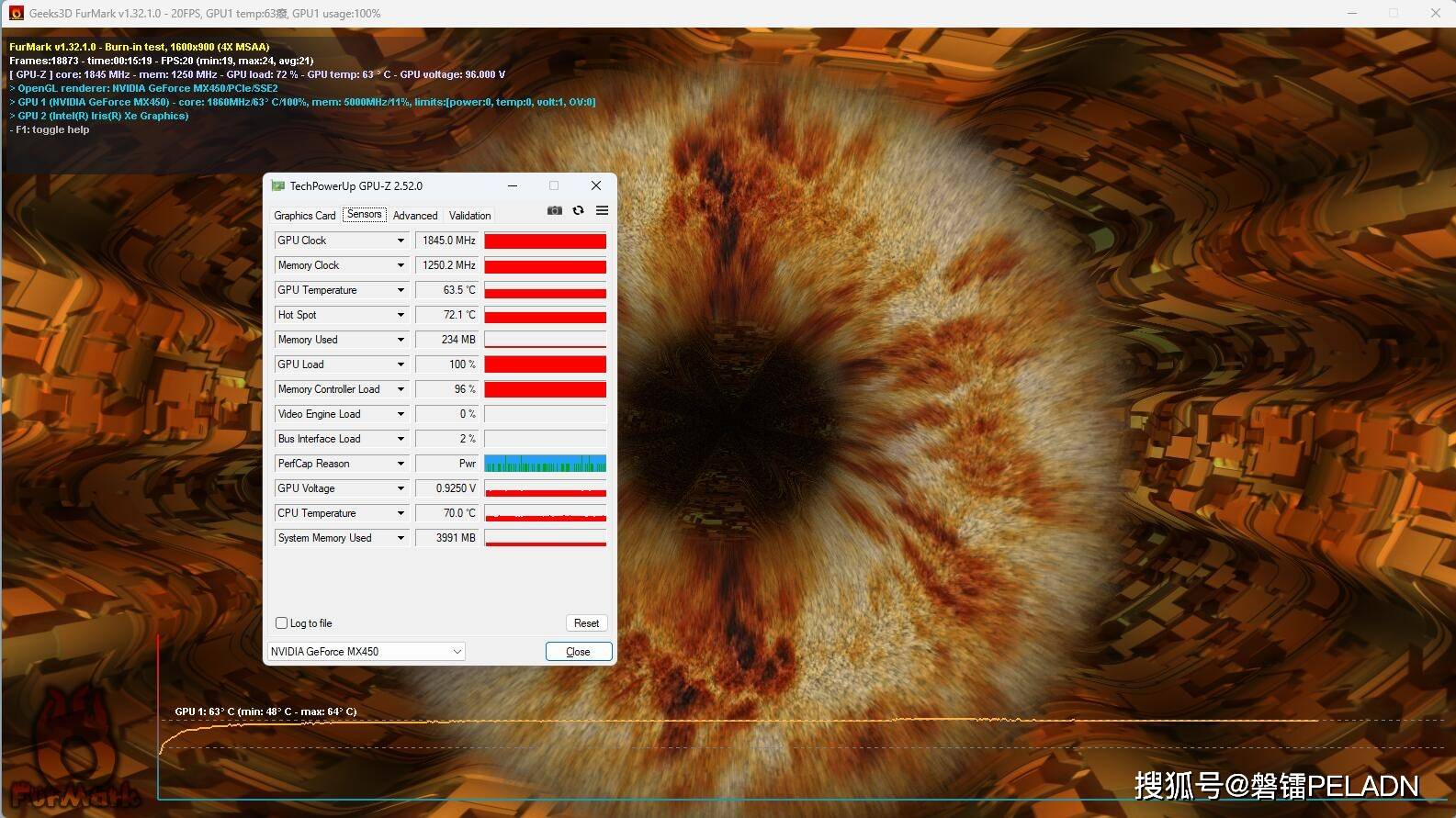Click the Intel Iris Xe Graphics line
Screen dimensions: 1456x818
(x=99, y=116)
